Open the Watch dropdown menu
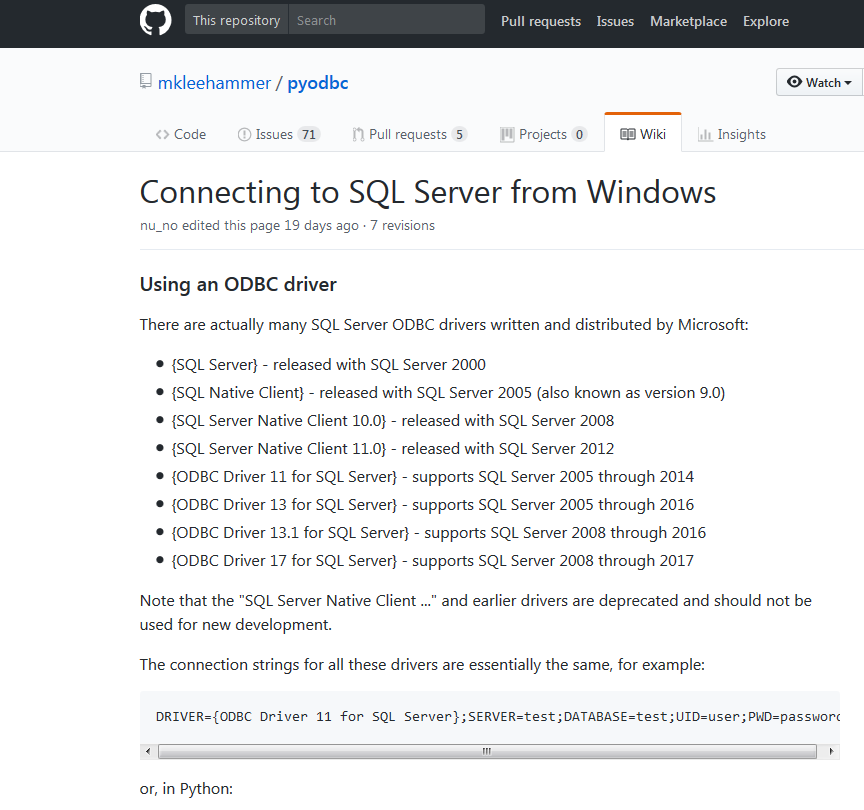The height and width of the screenshot is (810, 864). coord(820,82)
